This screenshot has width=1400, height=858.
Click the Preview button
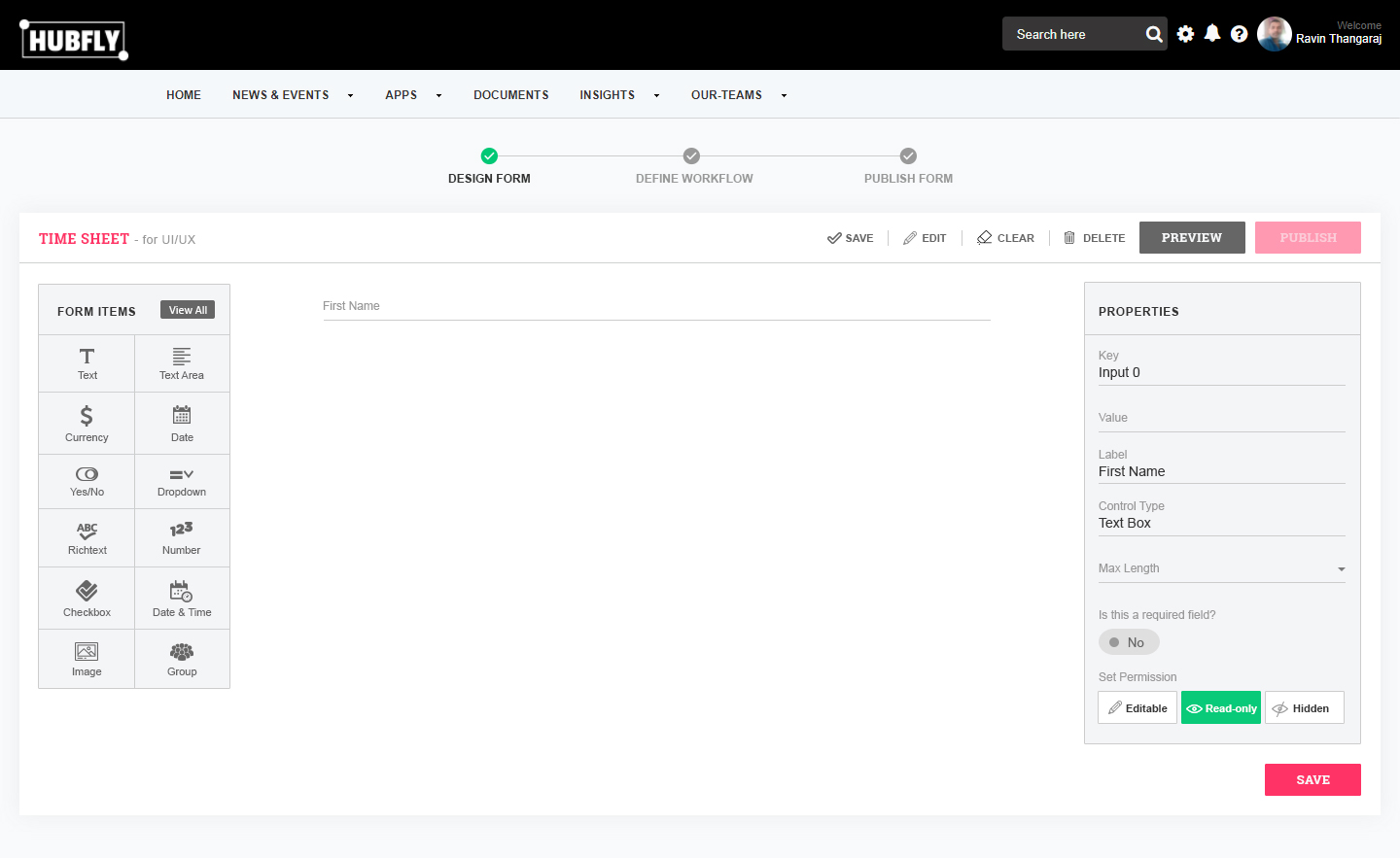(1192, 237)
